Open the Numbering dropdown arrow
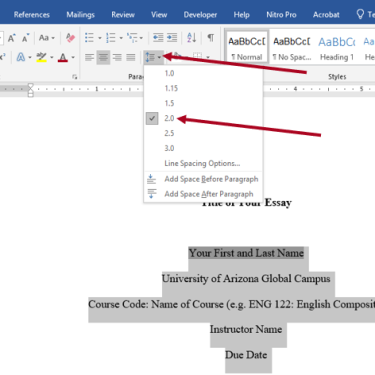 tap(121, 38)
